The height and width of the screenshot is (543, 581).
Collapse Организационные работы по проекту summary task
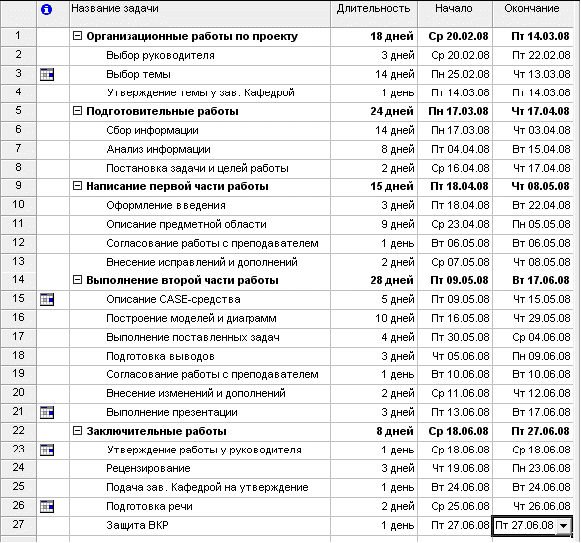pyautogui.click(x=77, y=36)
